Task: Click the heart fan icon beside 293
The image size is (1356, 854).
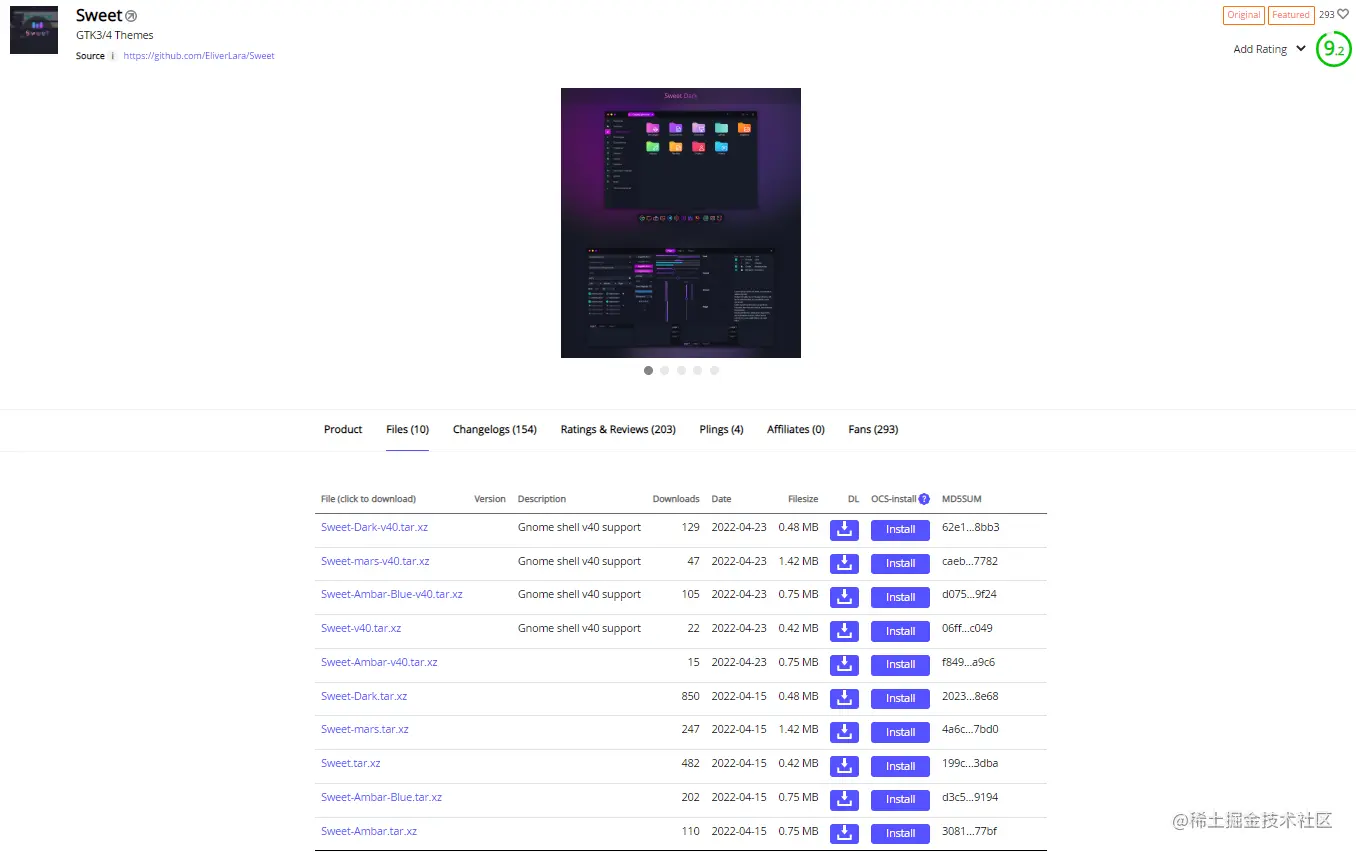Action: pyautogui.click(x=1343, y=14)
